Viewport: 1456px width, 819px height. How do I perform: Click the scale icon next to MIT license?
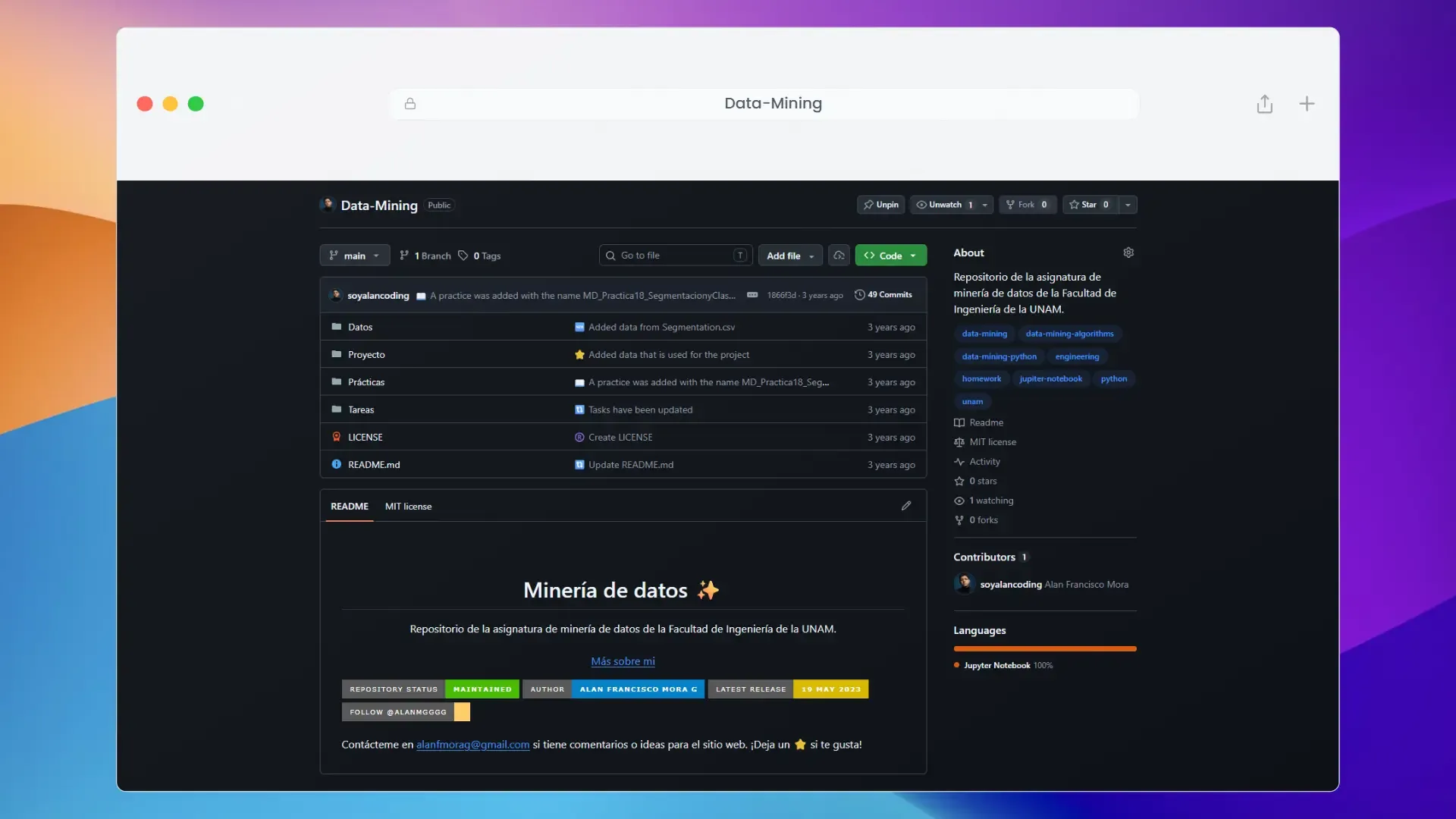pyautogui.click(x=959, y=442)
